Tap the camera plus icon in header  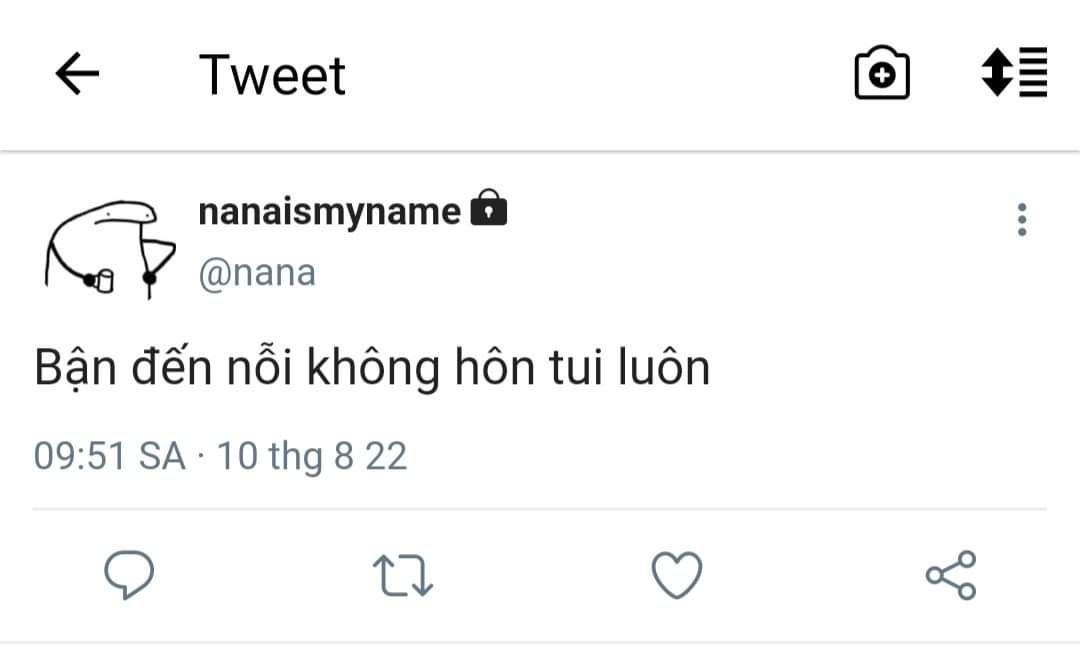click(882, 73)
